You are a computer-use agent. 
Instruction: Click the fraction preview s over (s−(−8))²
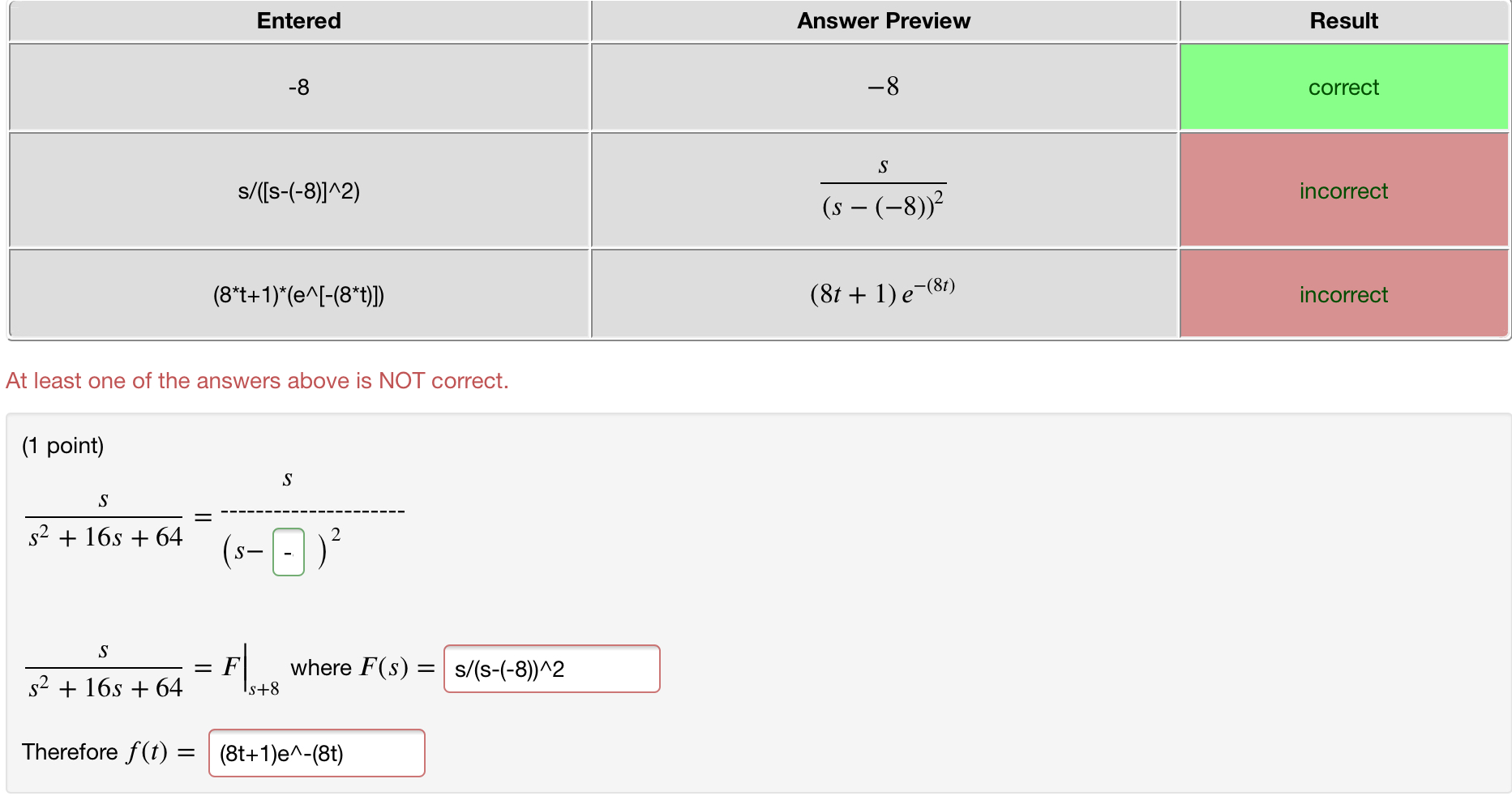[883, 190]
